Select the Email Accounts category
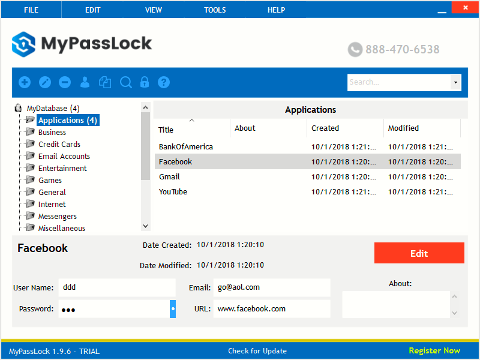 (x=64, y=156)
